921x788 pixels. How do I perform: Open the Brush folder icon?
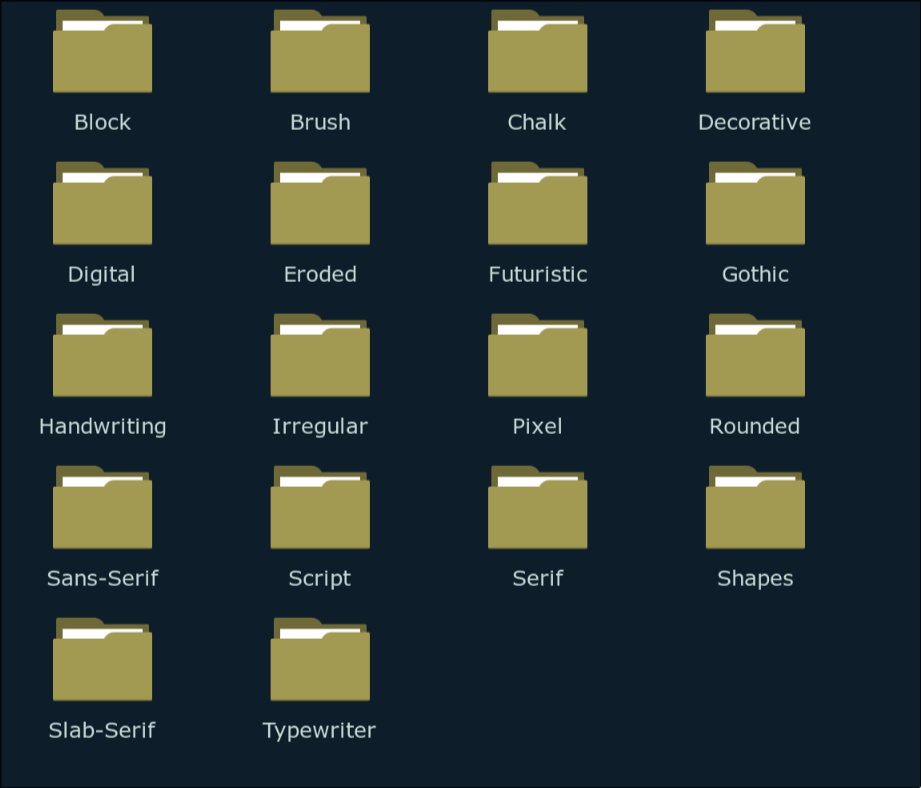click(320, 51)
